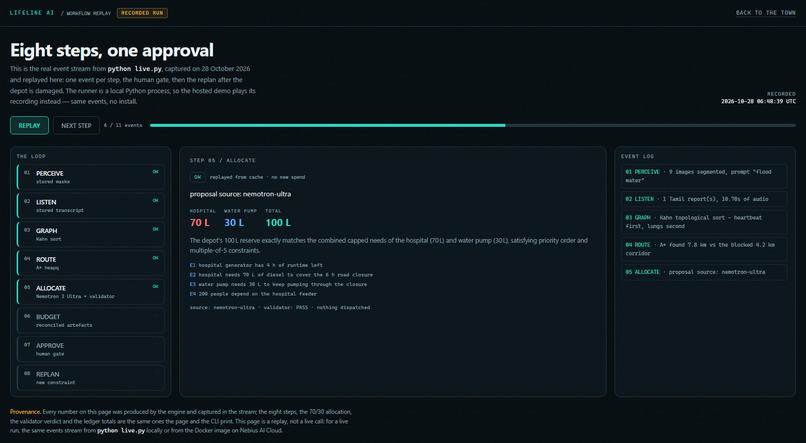The image size is (806, 443).
Task: Click the LIFELINE AI logo text
Action: click(x=32, y=13)
